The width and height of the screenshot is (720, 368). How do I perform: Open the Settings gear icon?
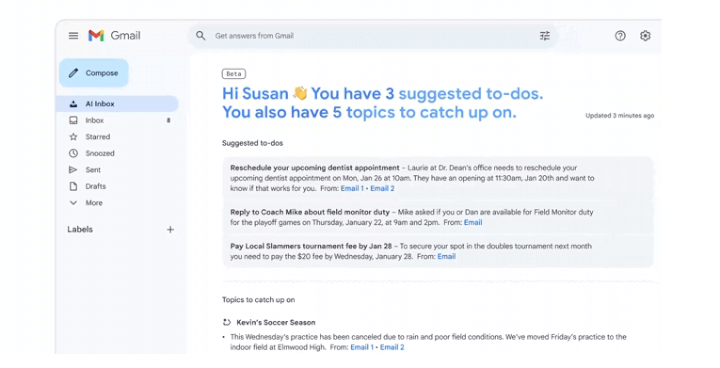click(645, 35)
